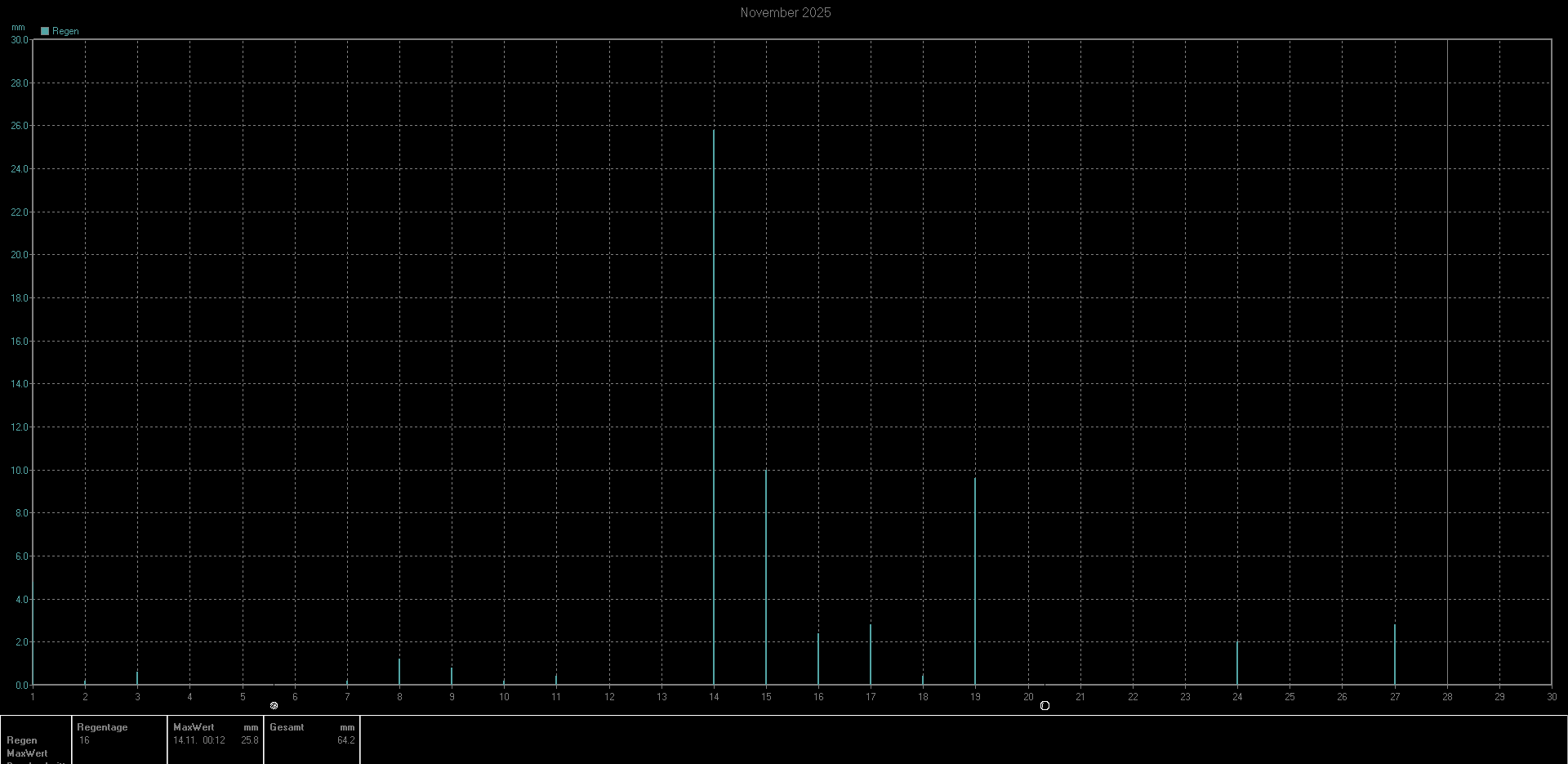Click the rain bar for day 17
The image size is (1568, 764).
point(871,655)
